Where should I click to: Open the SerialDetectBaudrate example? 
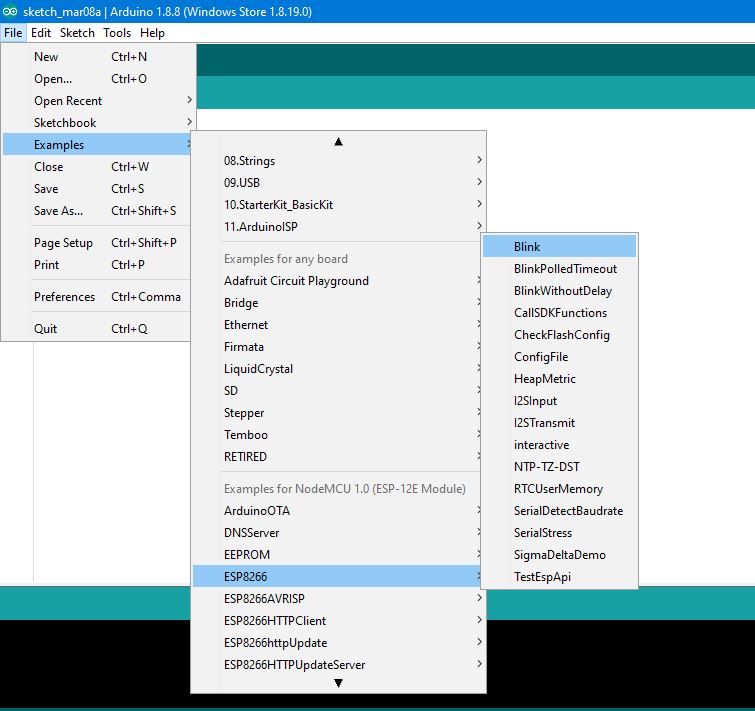point(560,511)
